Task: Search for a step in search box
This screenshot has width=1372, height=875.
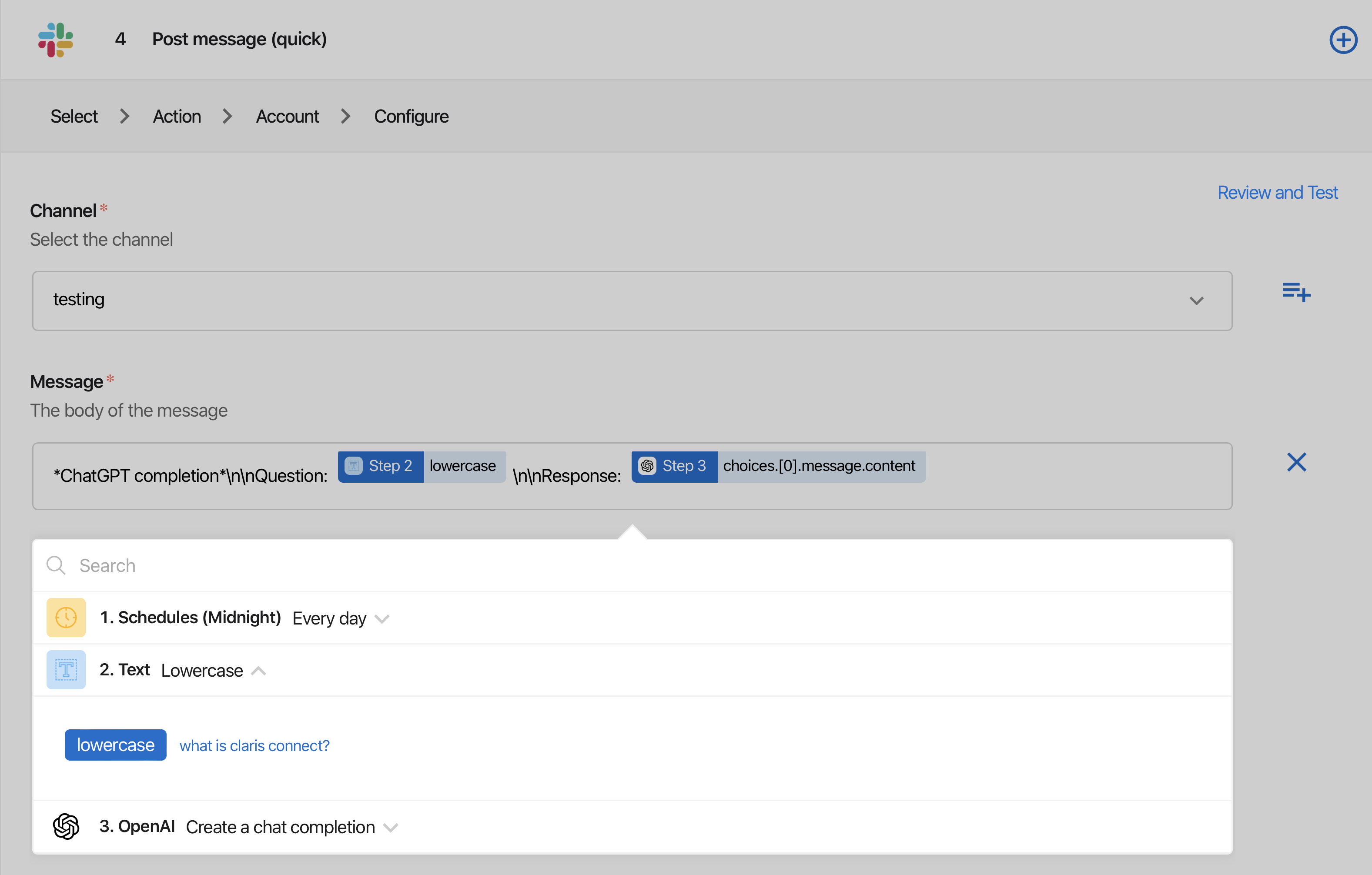Action: [x=631, y=564]
